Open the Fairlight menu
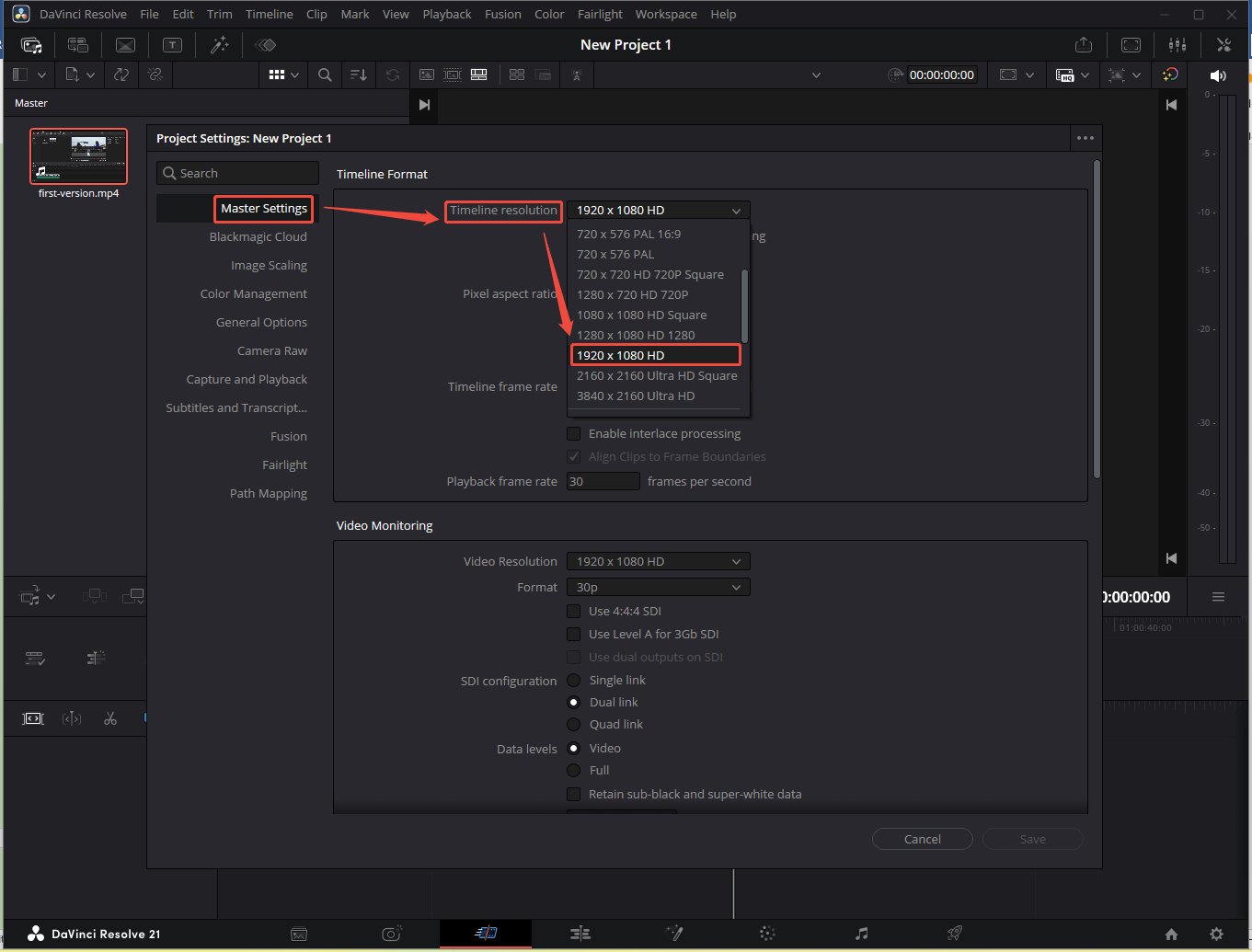The height and width of the screenshot is (952, 1252). point(600,14)
